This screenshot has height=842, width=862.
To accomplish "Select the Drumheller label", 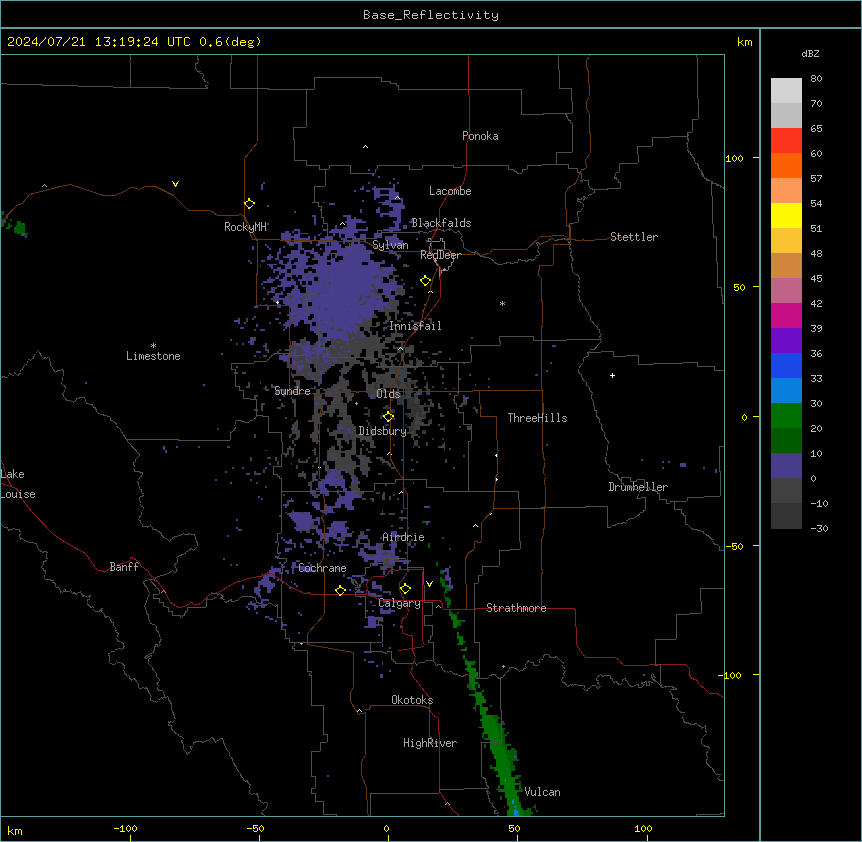I will click(638, 487).
